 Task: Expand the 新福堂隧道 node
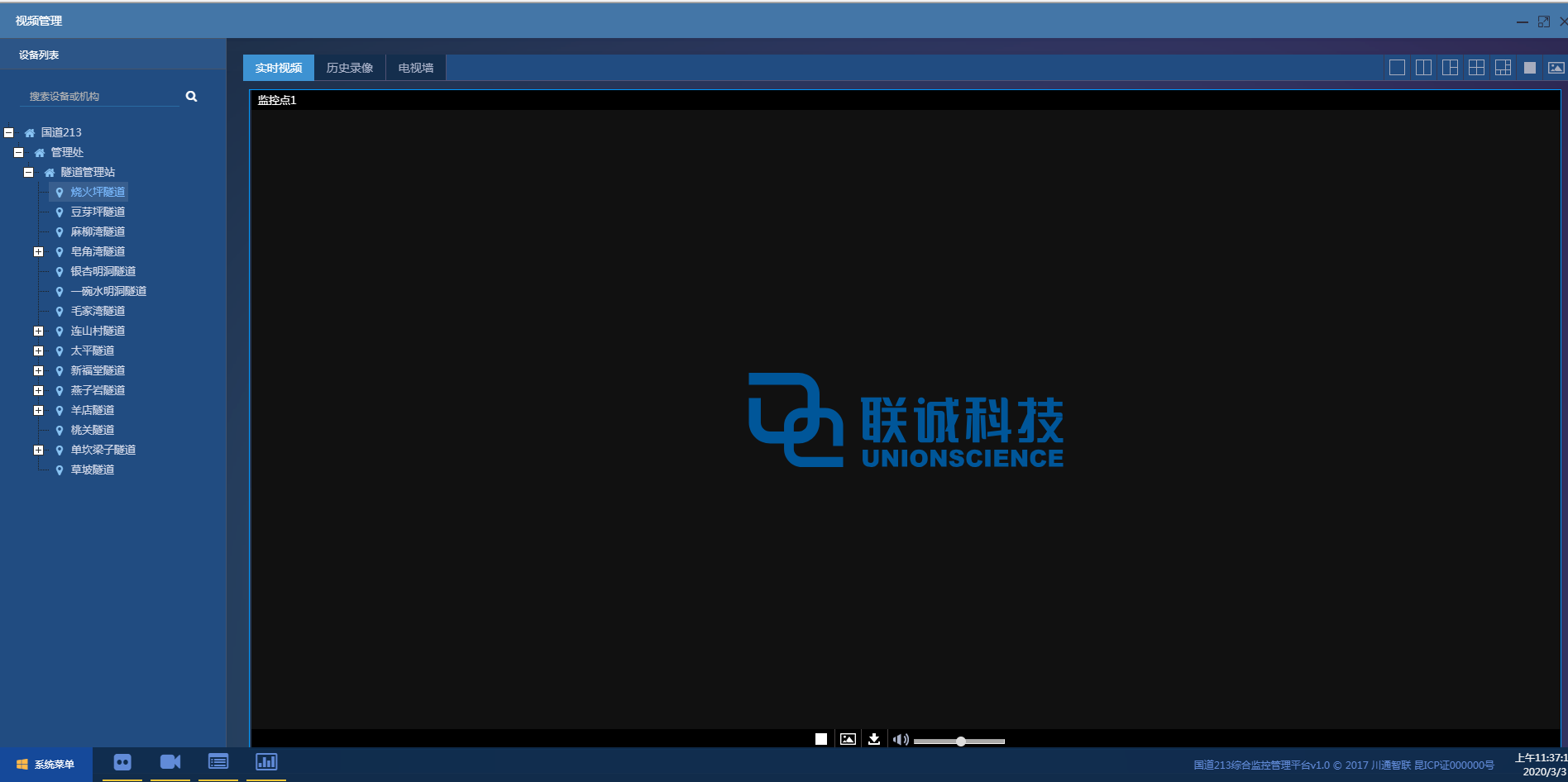point(38,370)
